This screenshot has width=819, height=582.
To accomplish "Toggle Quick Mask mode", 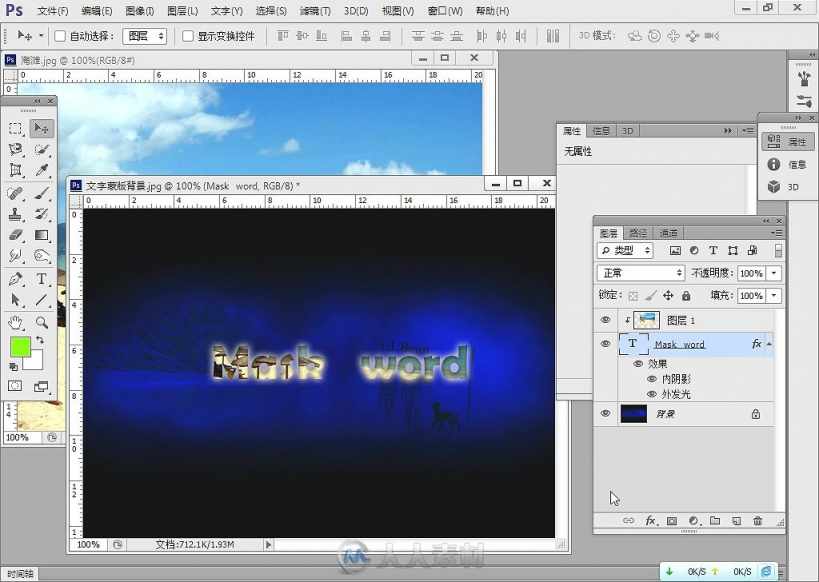I will [x=15, y=386].
